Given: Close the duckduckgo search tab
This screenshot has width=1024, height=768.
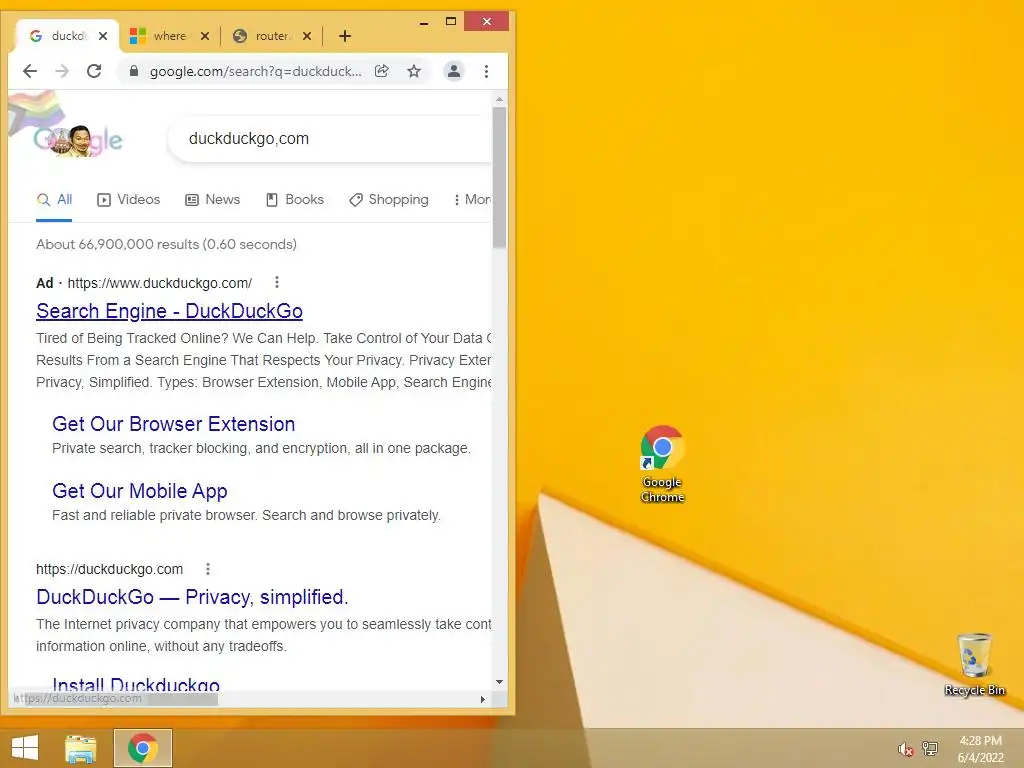Looking at the screenshot, I should tap(103, 36).
